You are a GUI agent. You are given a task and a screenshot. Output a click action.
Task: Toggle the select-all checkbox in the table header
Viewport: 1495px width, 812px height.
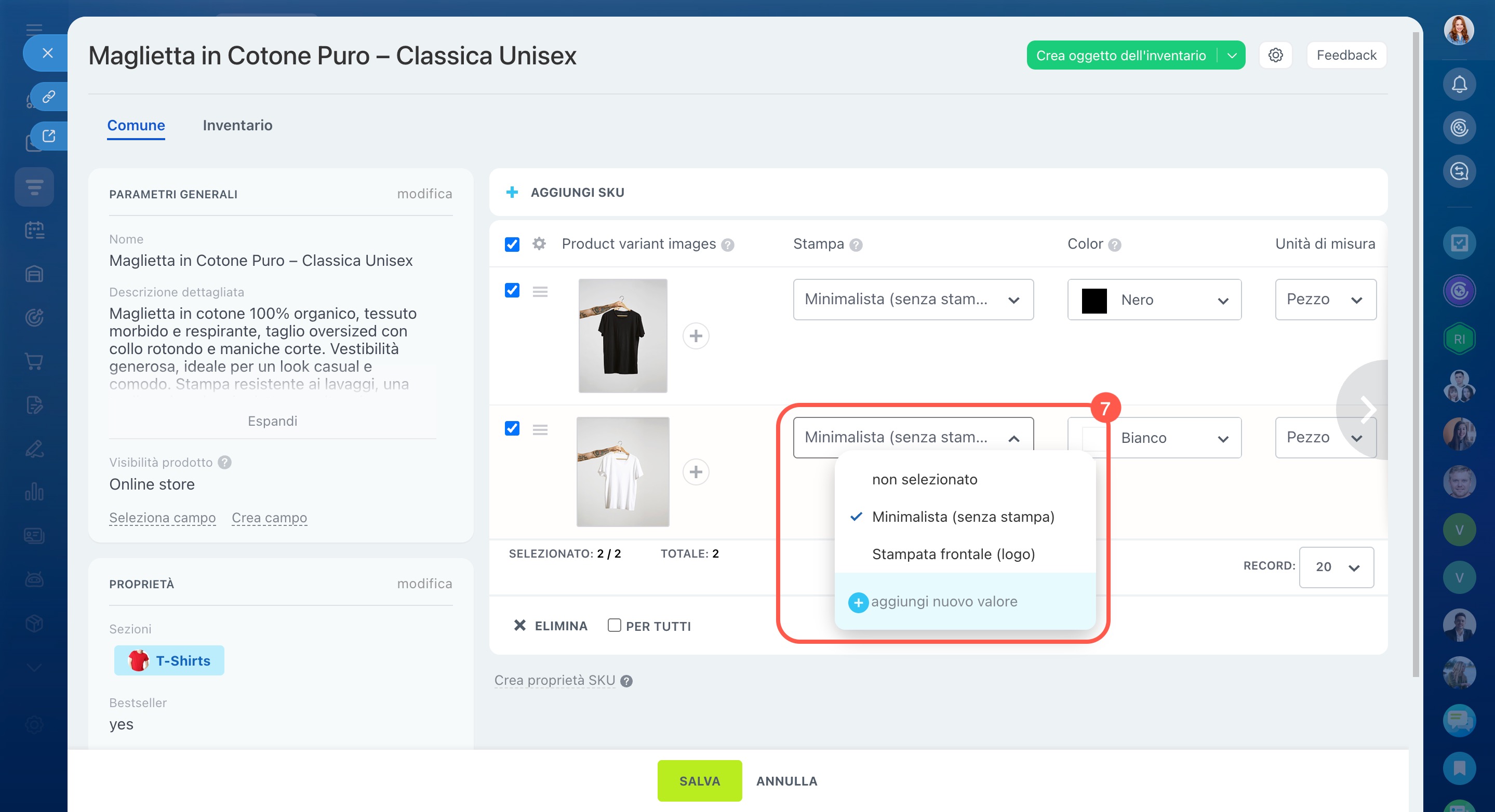[x=512, y=244]
